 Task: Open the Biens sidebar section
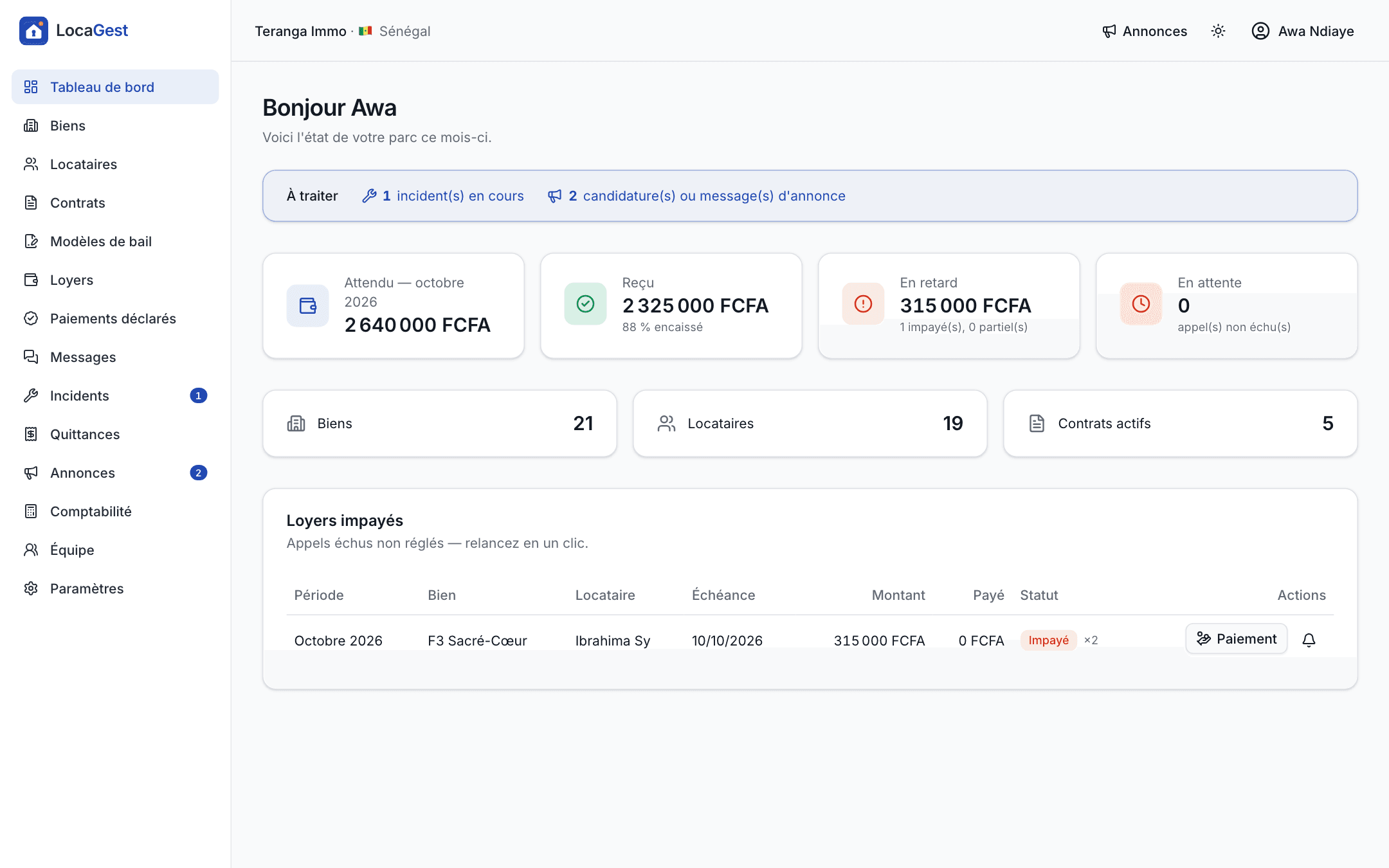click(115, 125)
